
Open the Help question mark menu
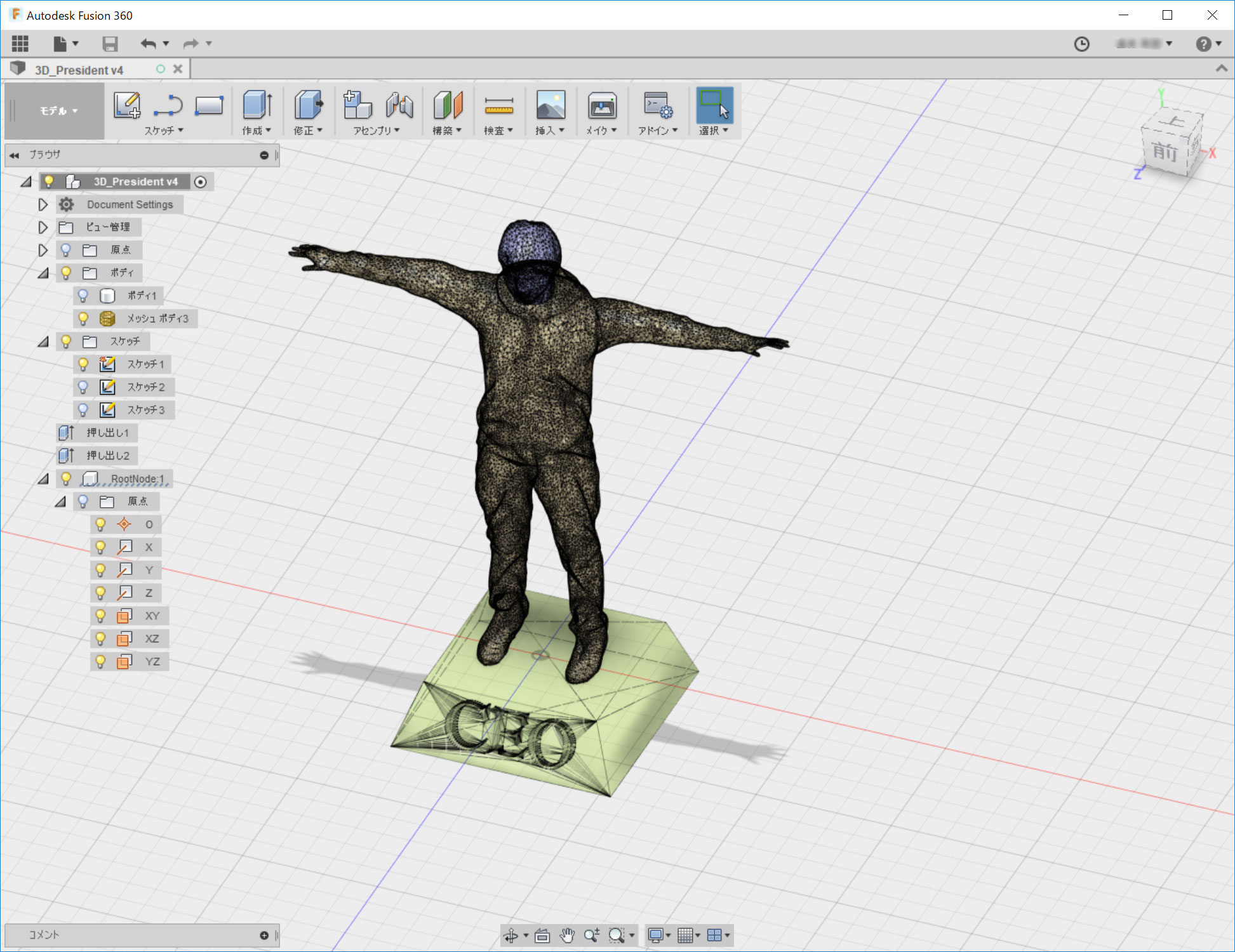click(x=1203, y=44)
